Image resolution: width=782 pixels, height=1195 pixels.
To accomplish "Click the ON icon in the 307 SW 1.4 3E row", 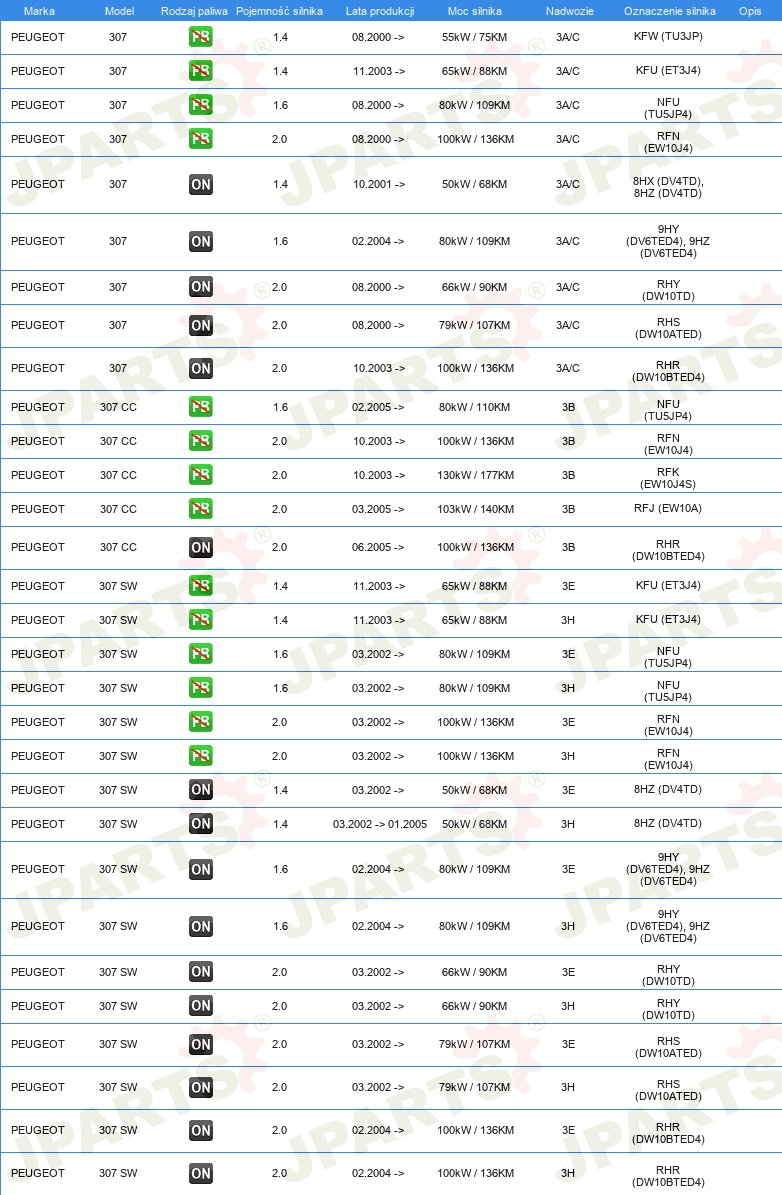I will [200, 790].
